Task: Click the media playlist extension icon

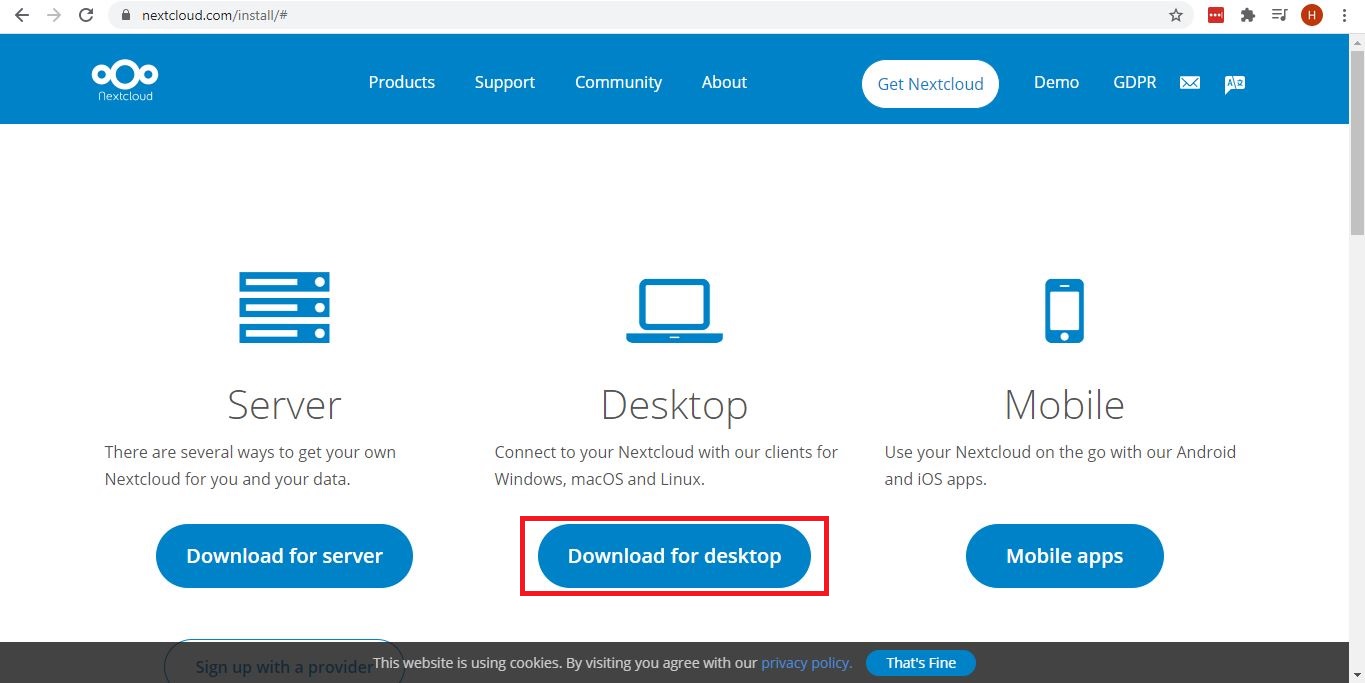Action: coord(1279,15)
